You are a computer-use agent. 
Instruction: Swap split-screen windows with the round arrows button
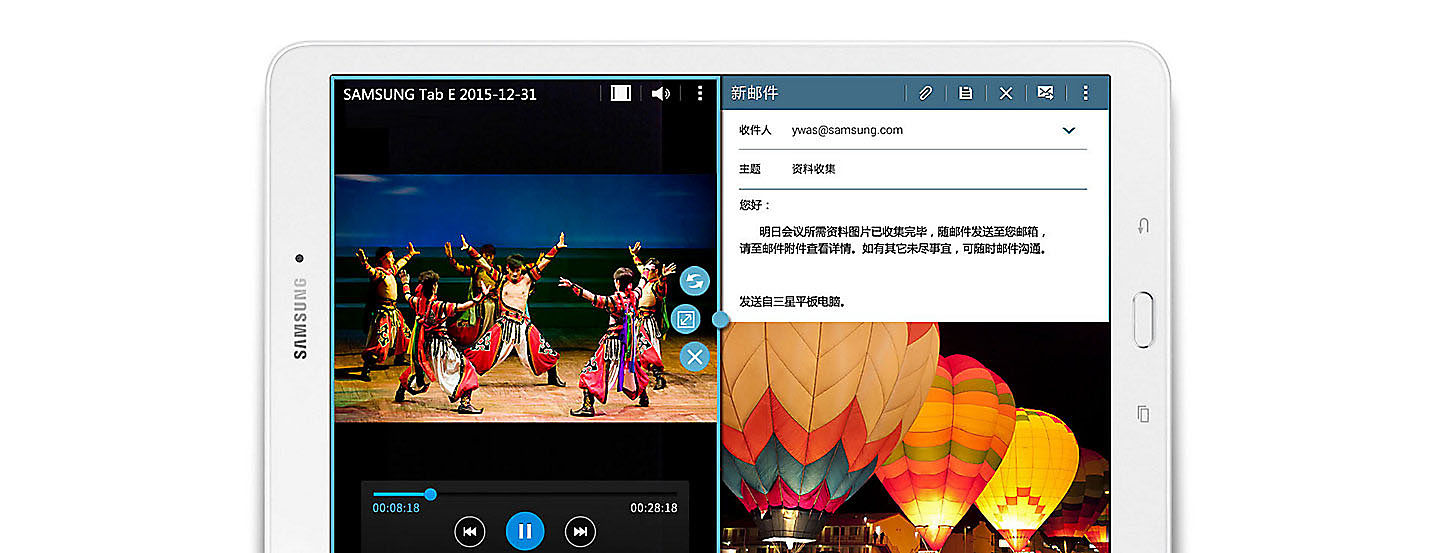695,281
